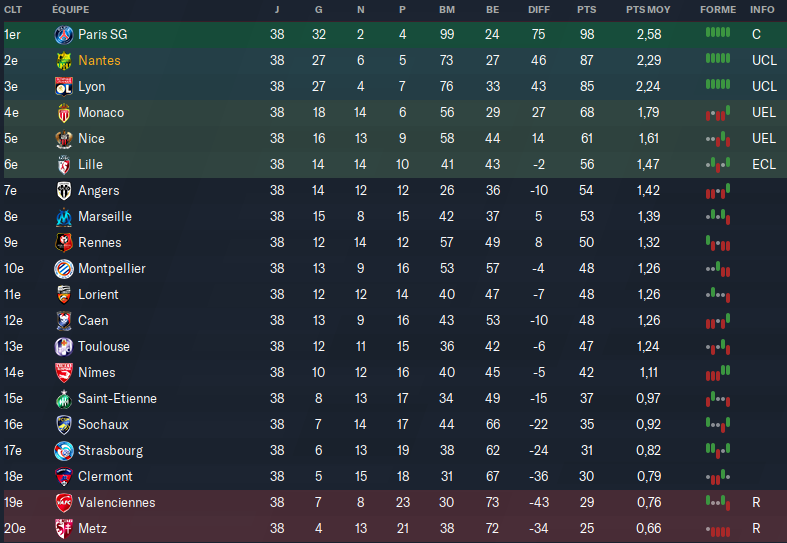This screenshot has width=787, height=543.
Task: Click the Toulouse row name
Action: (x=104, y=347)
